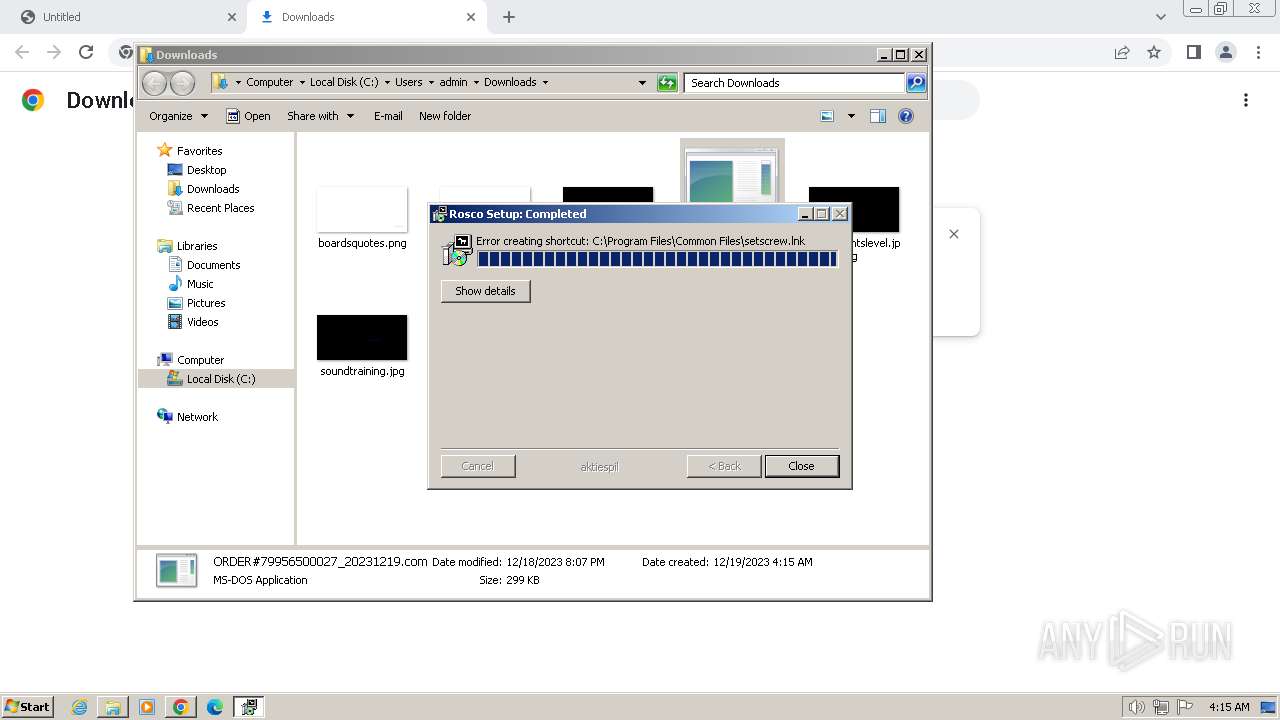Select Music library in navigation pane
The width and height of the screenshot is (1280, 720).
tap(200, 284)
